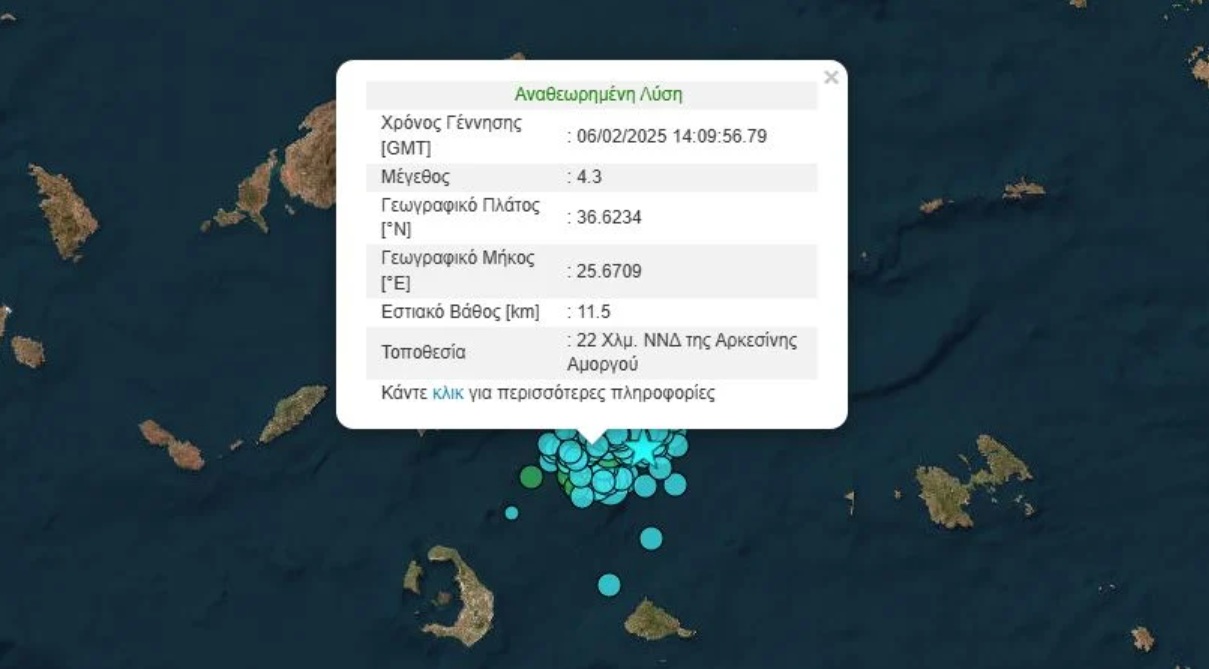This screenshot has width=1209, height=669.
Task: Click the cyan circle nearest Anafi island
Action: (x=609, y=584)
